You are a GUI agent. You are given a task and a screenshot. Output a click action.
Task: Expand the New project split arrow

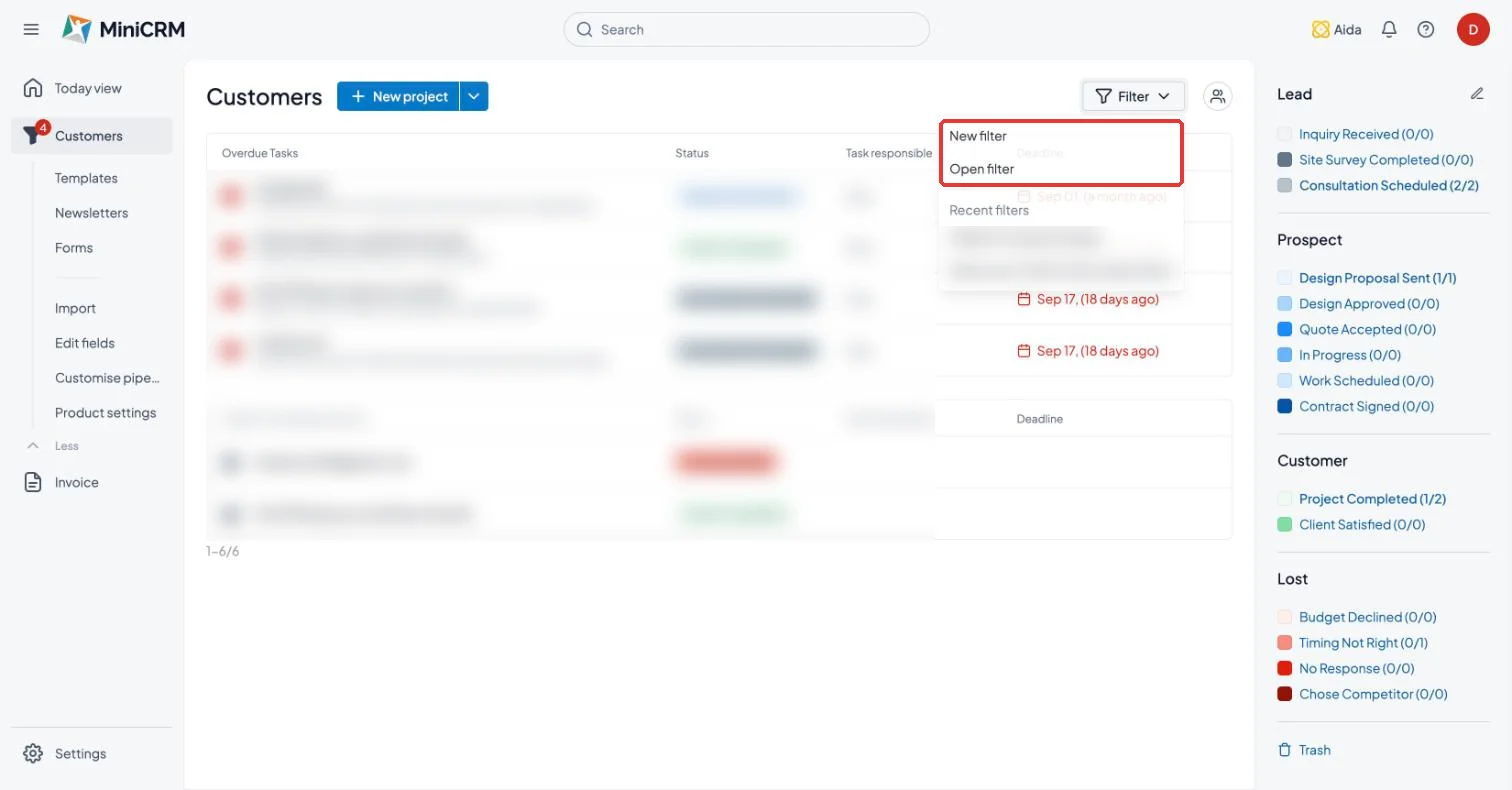tap(474, 96)
